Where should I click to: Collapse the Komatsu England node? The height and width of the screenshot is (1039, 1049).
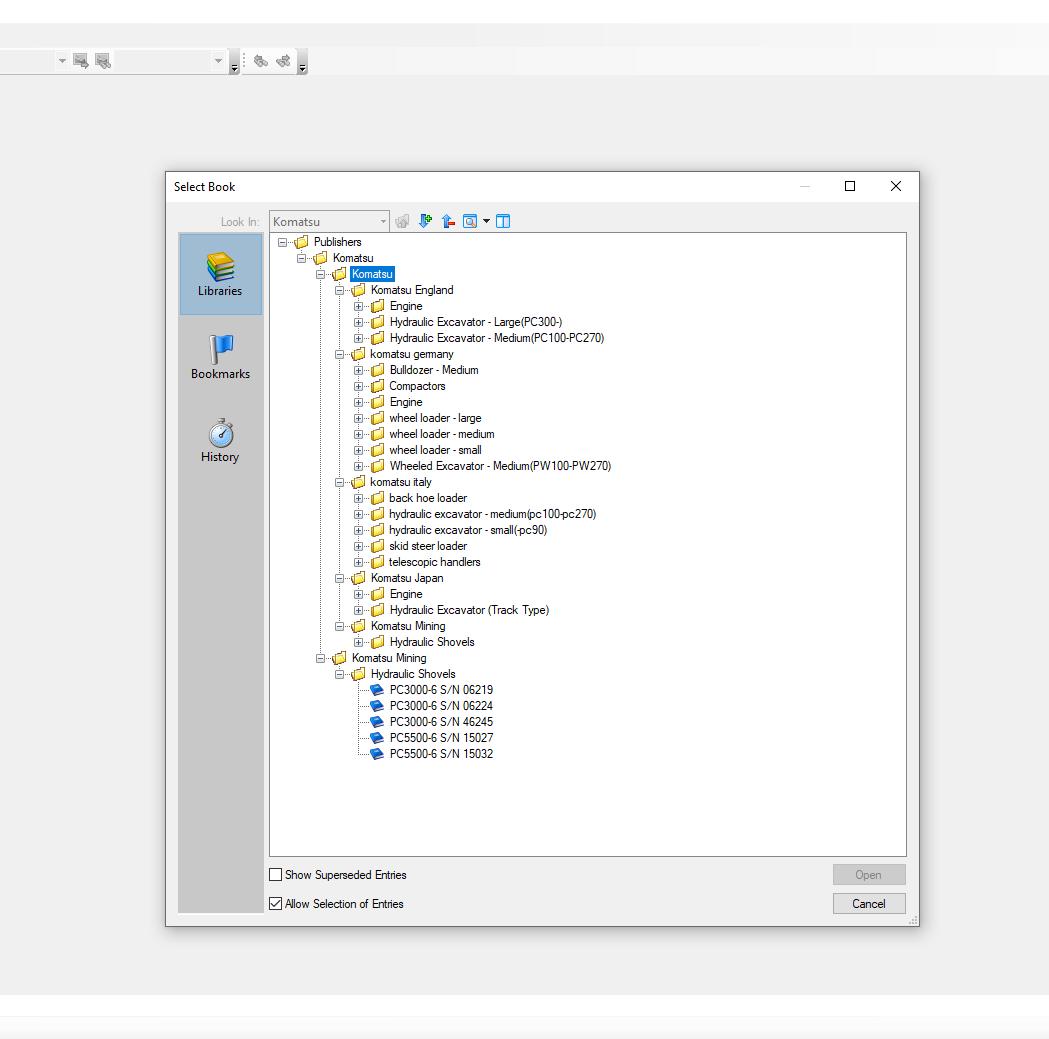pyautogui.click(x=339, y=290)
